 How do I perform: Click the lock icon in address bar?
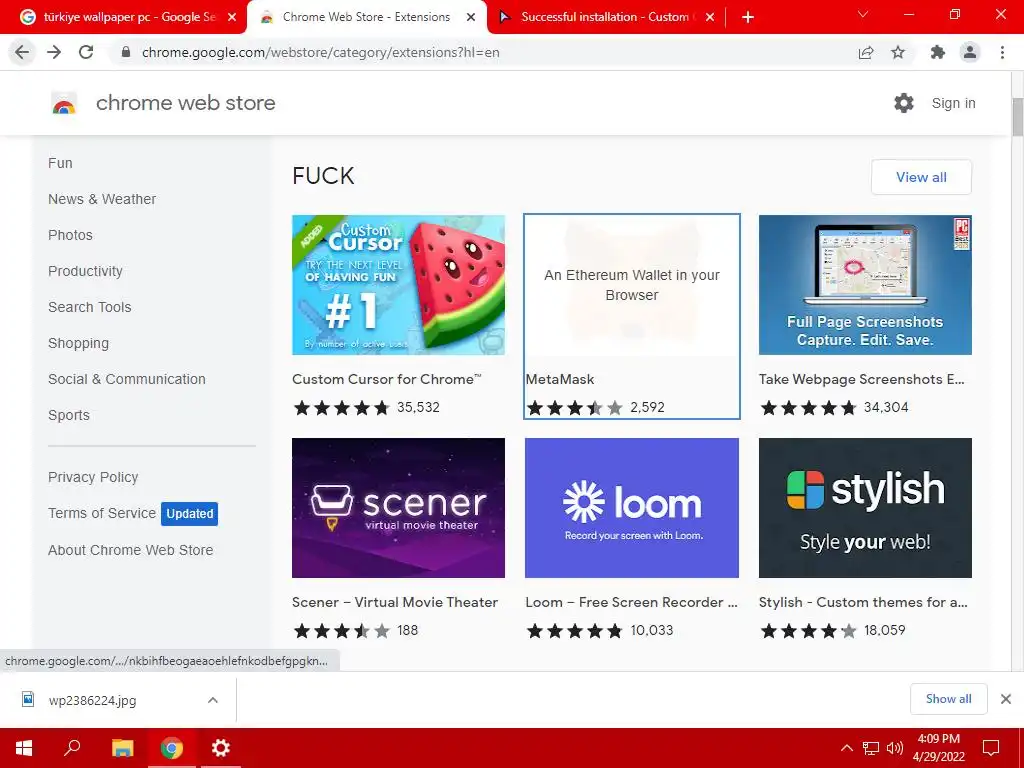click(126, 52)
